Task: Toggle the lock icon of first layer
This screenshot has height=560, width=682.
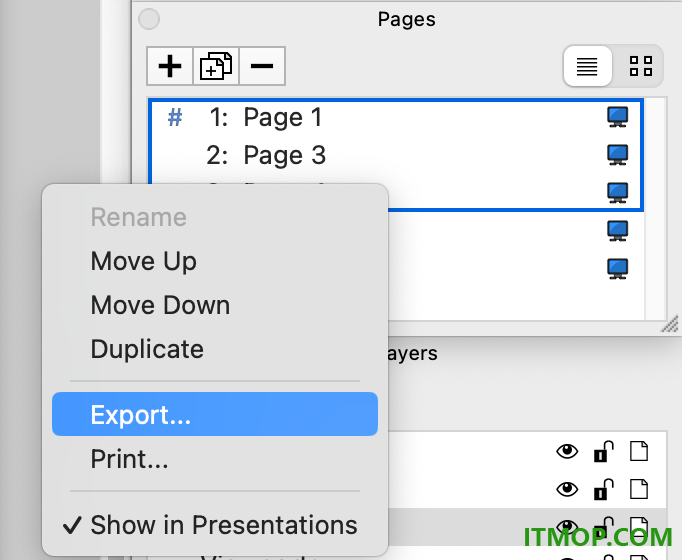Action: [603, 451]
